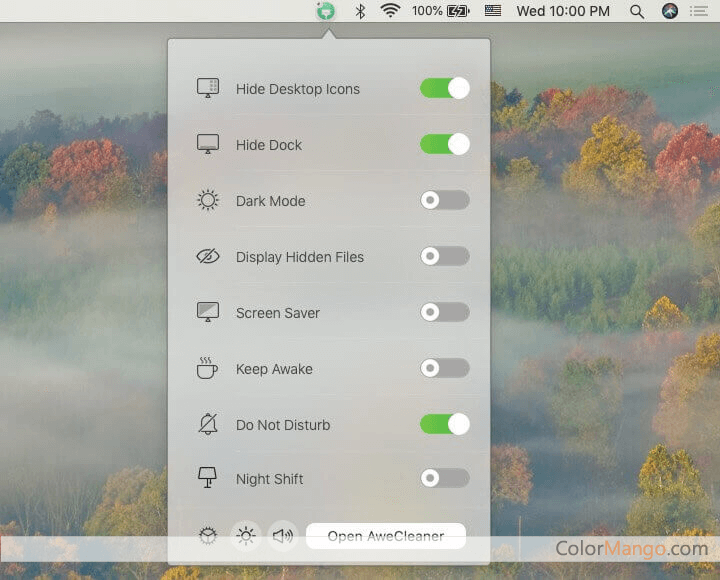This screenshot has height=580, width=720.
Task: Enable the Dark Mode toggle
Action: [444, 200]
